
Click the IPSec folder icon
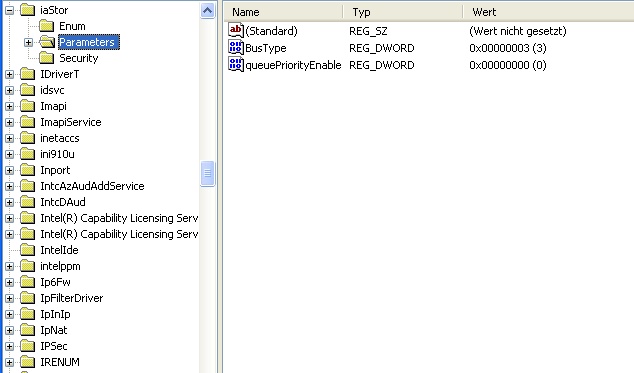tap(27, 346)
